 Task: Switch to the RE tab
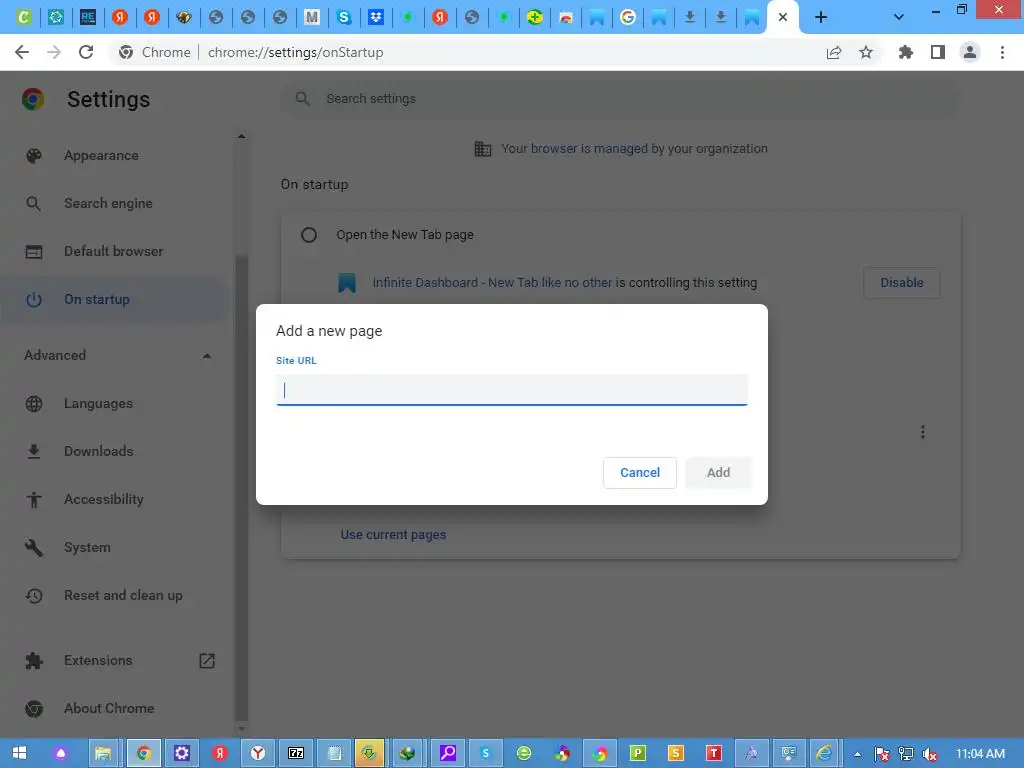tap(88, 18)
